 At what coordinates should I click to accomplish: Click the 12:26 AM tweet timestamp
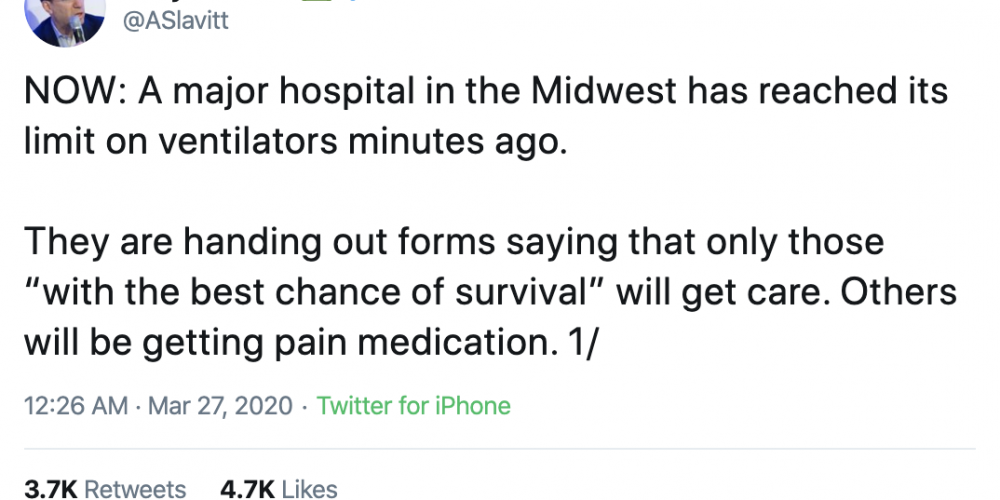pyautogui.click(x=75, y=406)
